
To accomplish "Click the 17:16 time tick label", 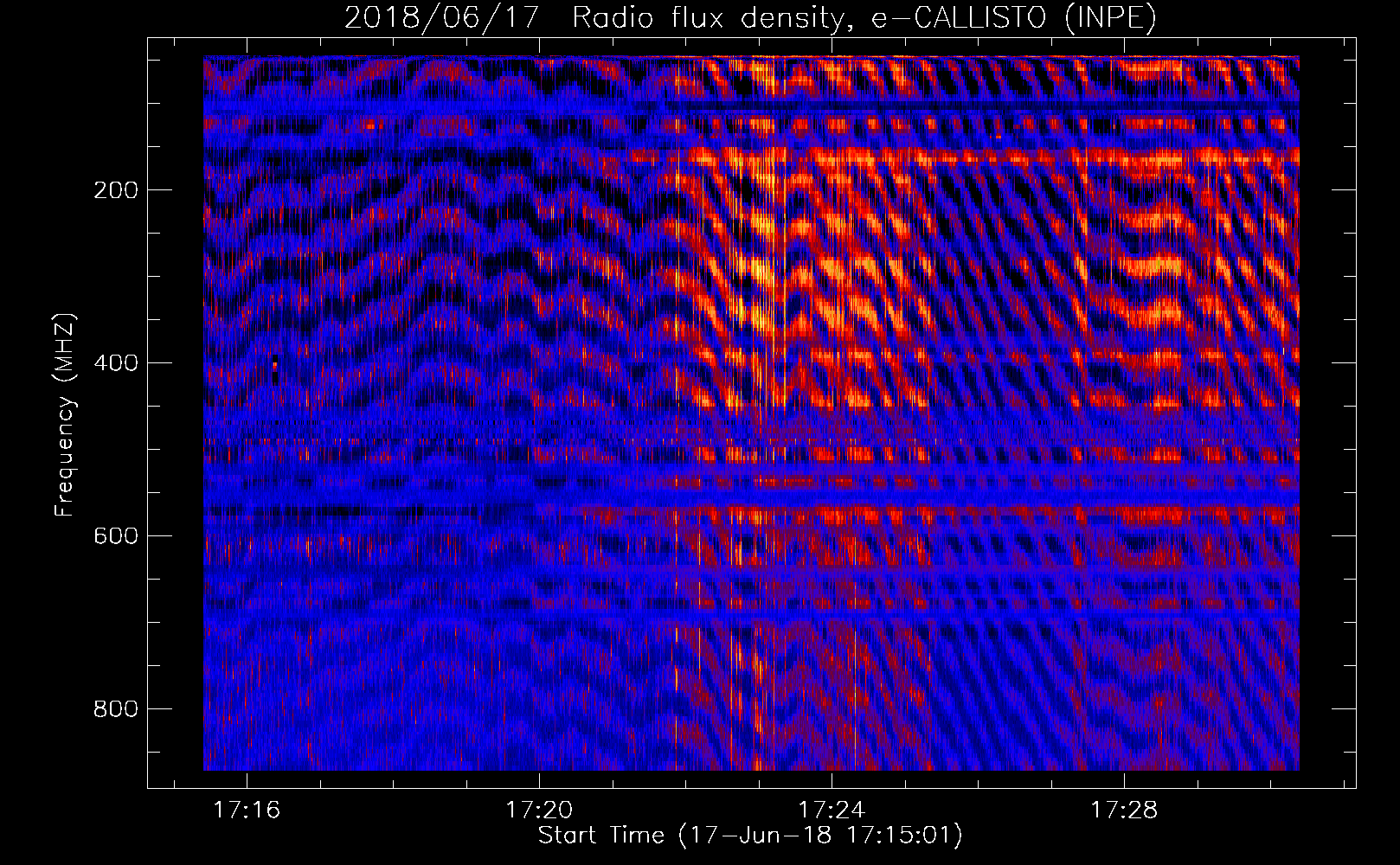I will [247, 811].
